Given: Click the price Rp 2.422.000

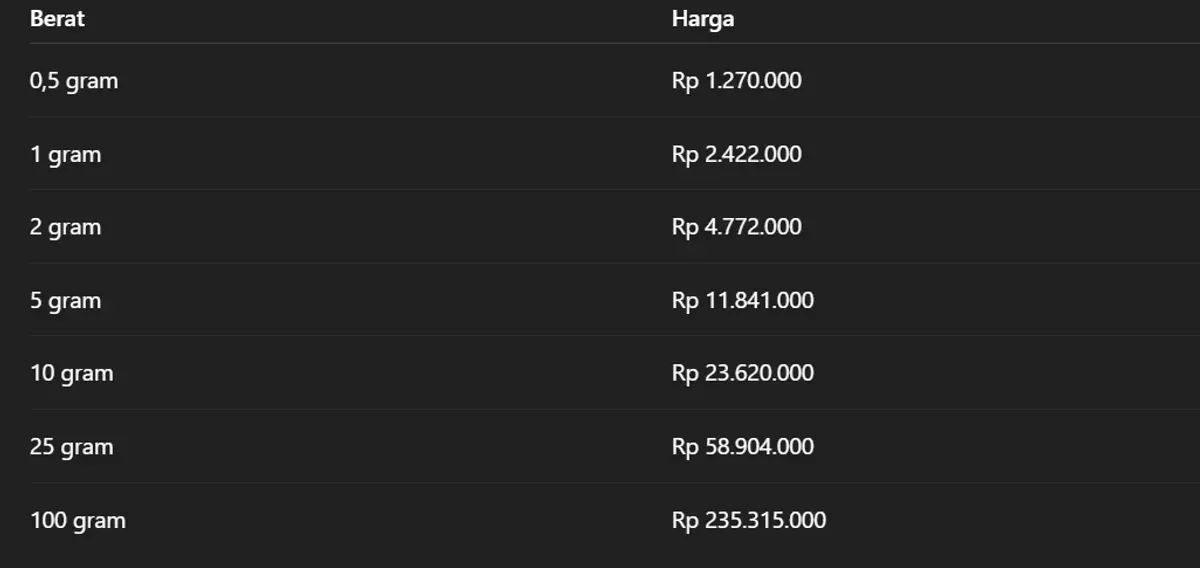Looking at the screenshot, I should click(x=736, y=155).
